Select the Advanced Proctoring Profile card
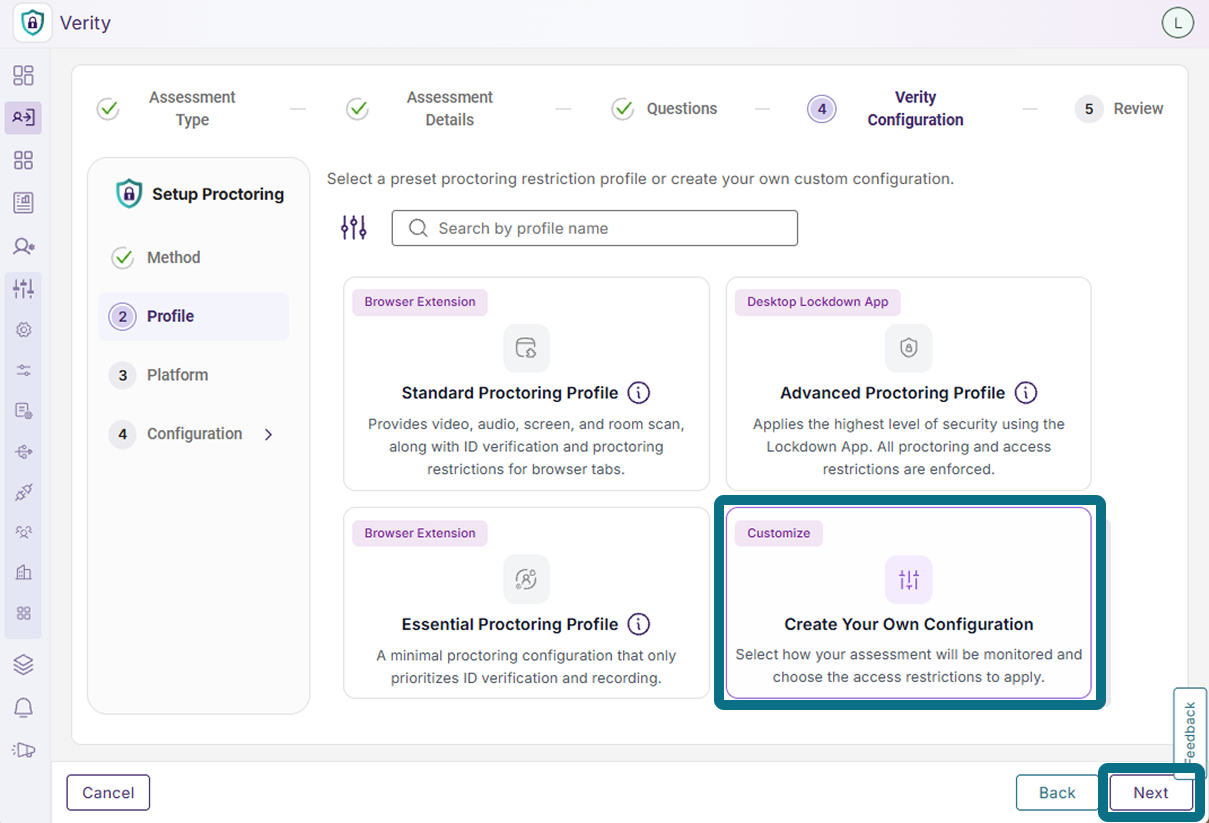1209x823 pixels. 908,384
